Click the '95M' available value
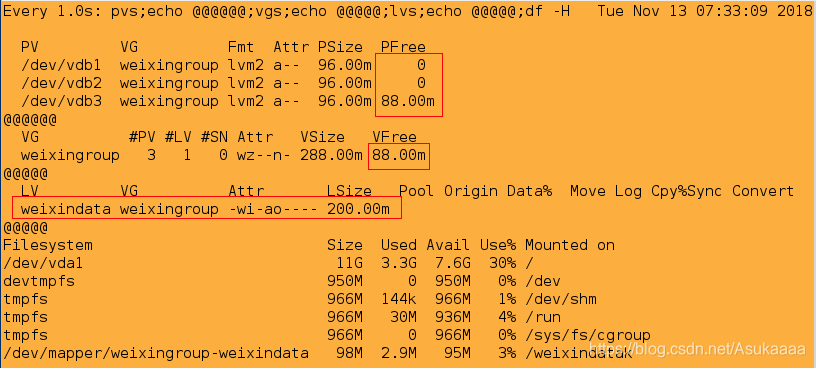The image size is (816, 368). point(457,353)
